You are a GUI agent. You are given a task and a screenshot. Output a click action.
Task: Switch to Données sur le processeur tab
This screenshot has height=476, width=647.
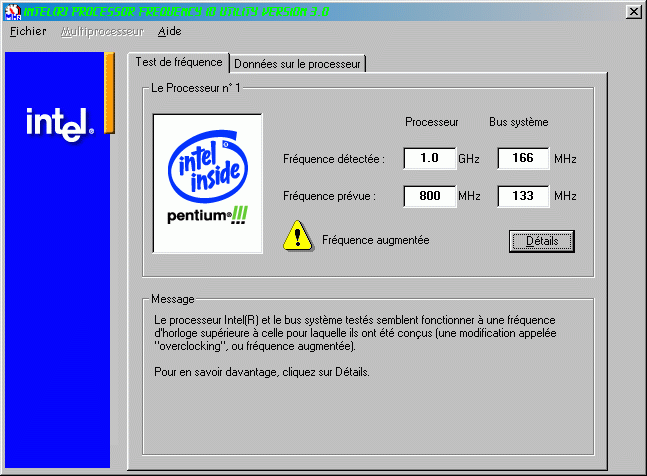tap(297, 64)
